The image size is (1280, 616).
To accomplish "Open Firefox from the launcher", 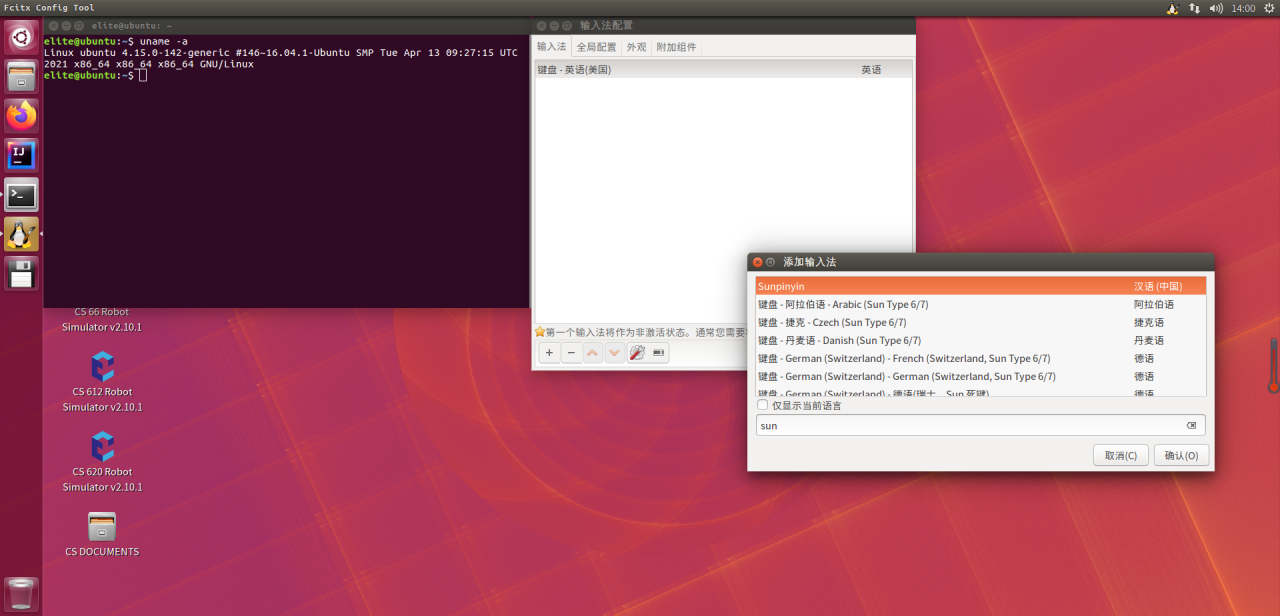I will point(21,115).
